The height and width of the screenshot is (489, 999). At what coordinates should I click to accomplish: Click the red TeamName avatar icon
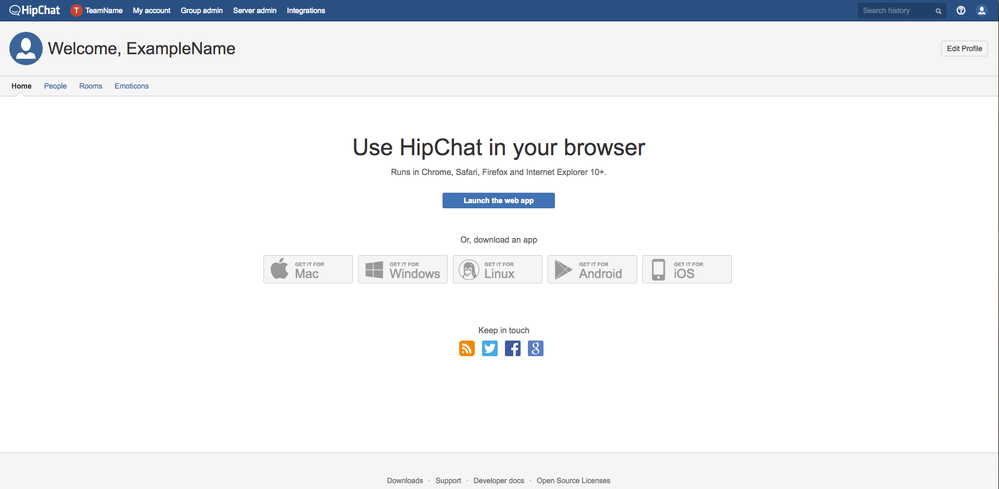76,10
